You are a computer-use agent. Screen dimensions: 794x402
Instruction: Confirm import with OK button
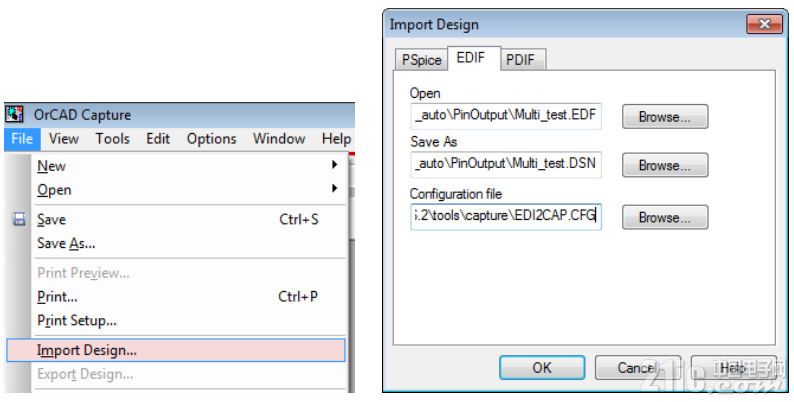click(542, 367)
